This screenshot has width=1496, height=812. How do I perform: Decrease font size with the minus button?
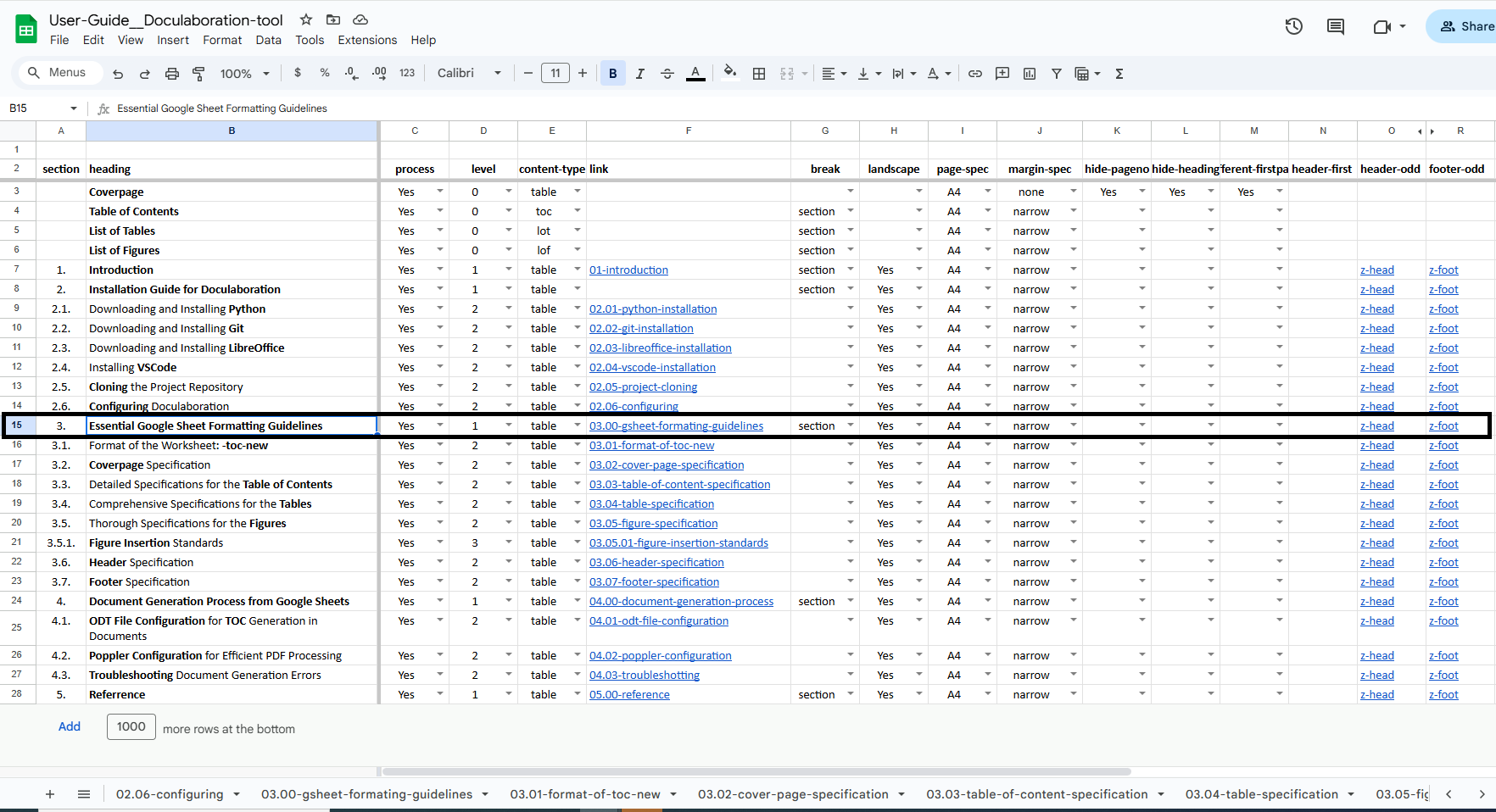528,73
